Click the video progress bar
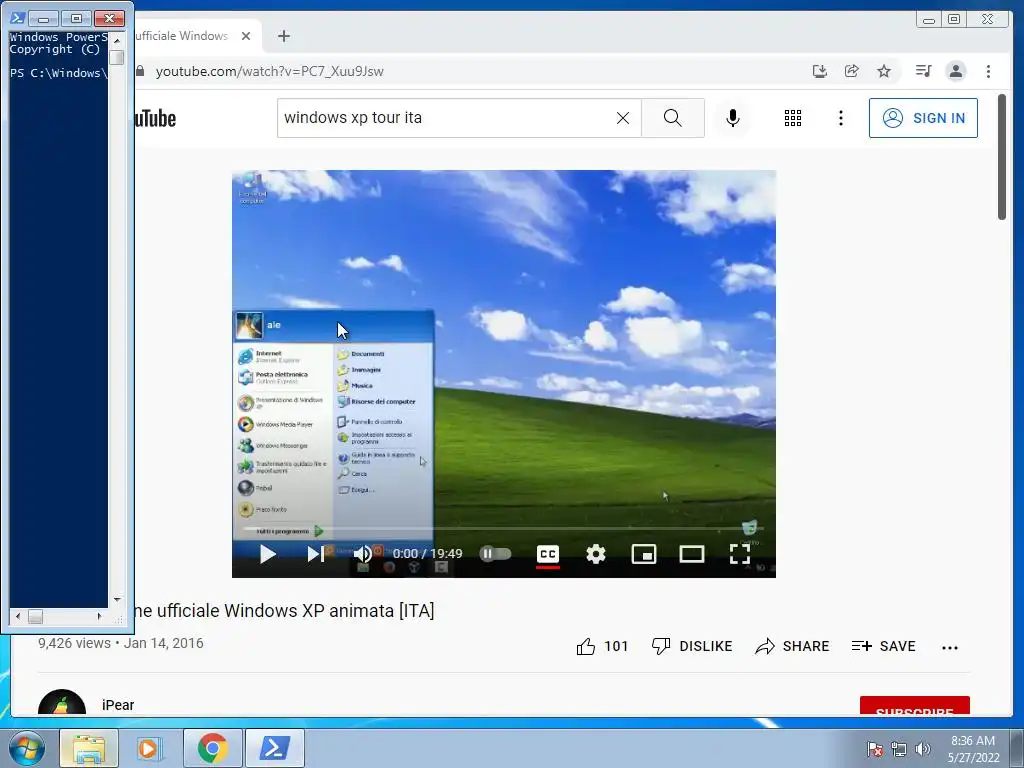Viewport: 1024px width, 768px height. (504, 528)
